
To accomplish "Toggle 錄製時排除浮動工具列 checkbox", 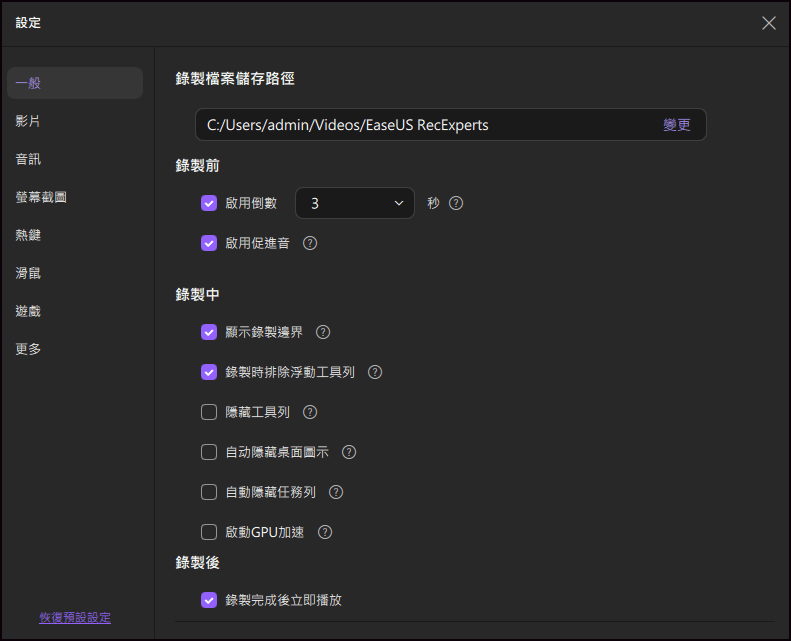I will point(209,372).
